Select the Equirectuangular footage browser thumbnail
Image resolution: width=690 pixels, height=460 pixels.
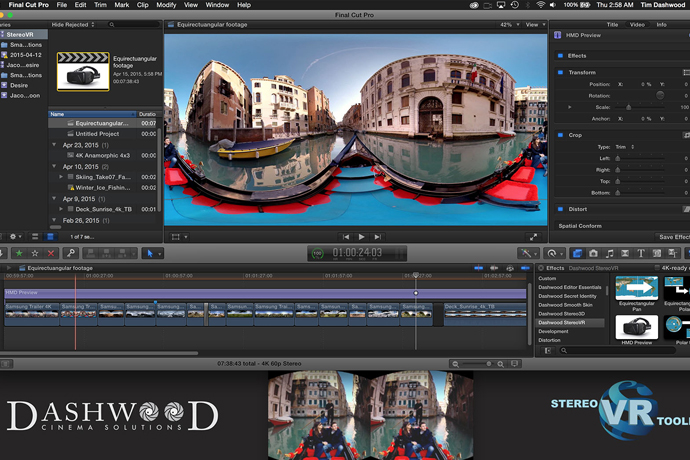click(83, 71)
